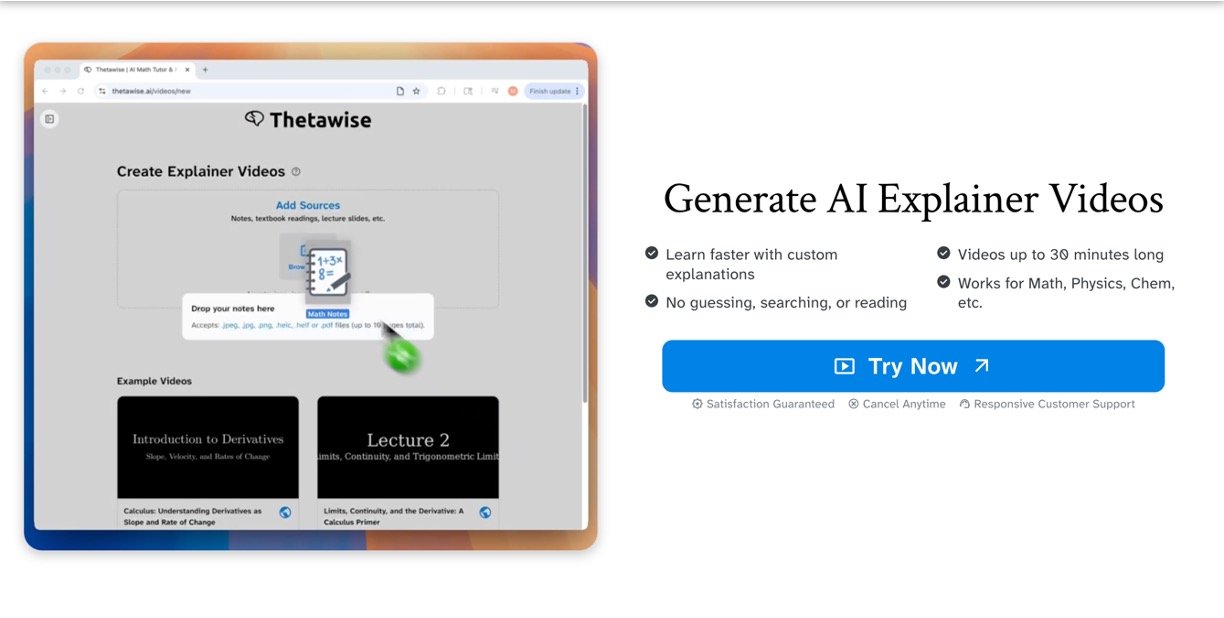Open the new tab plus button
The width and height of the screenshot is (1224, 618).
pyautogui.click(x=206, y=70)
